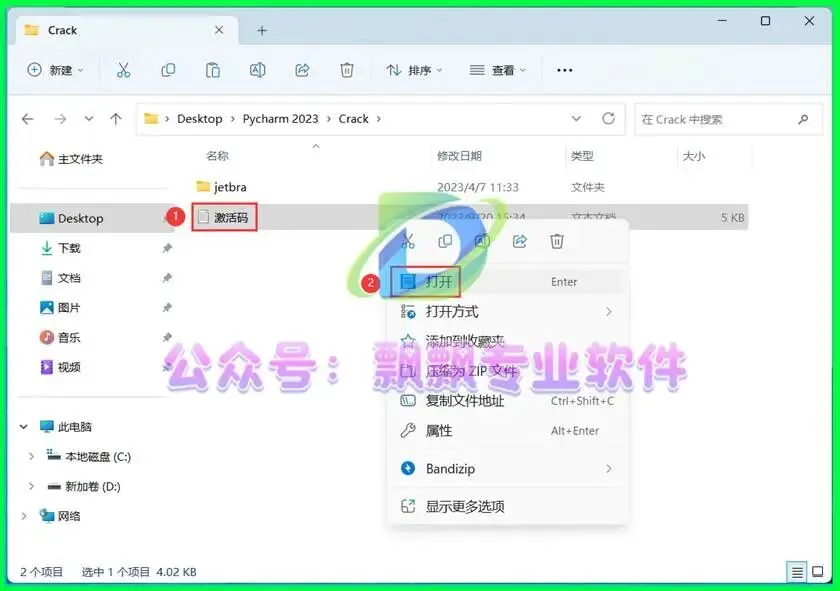Viewport: 840px width, 591px height.
Task: Open the Bandizip submenu
Action: coord(507,468)
